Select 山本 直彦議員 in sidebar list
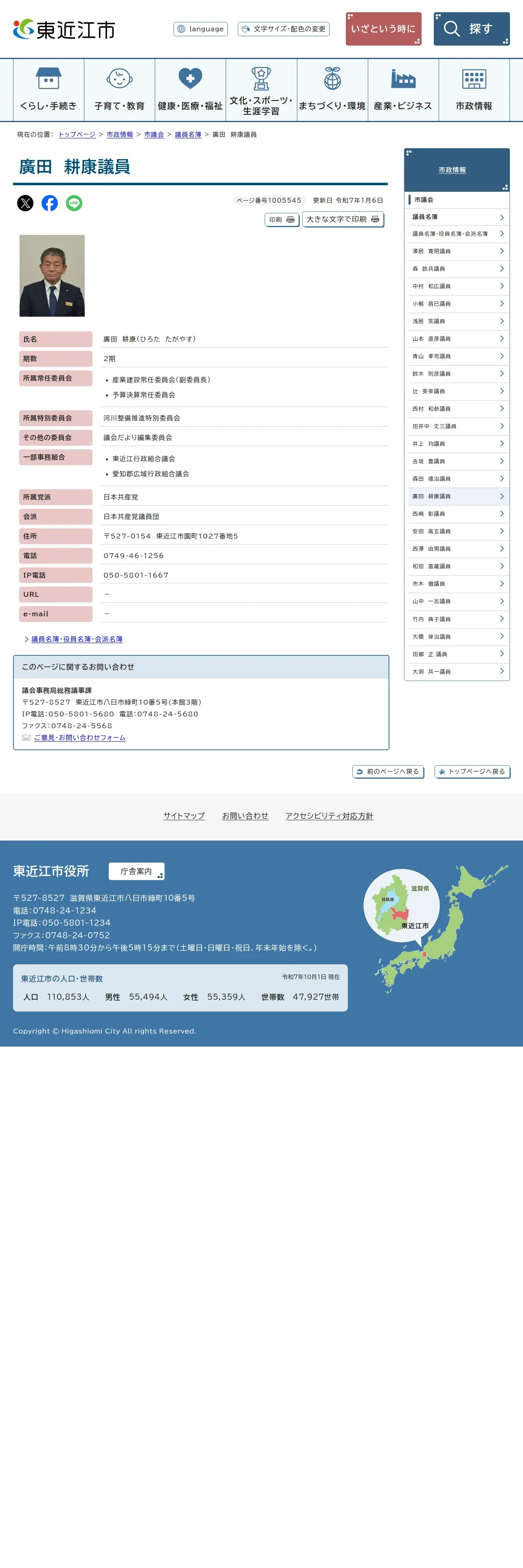Screen dimensions: 523x1568 (457, 338)
